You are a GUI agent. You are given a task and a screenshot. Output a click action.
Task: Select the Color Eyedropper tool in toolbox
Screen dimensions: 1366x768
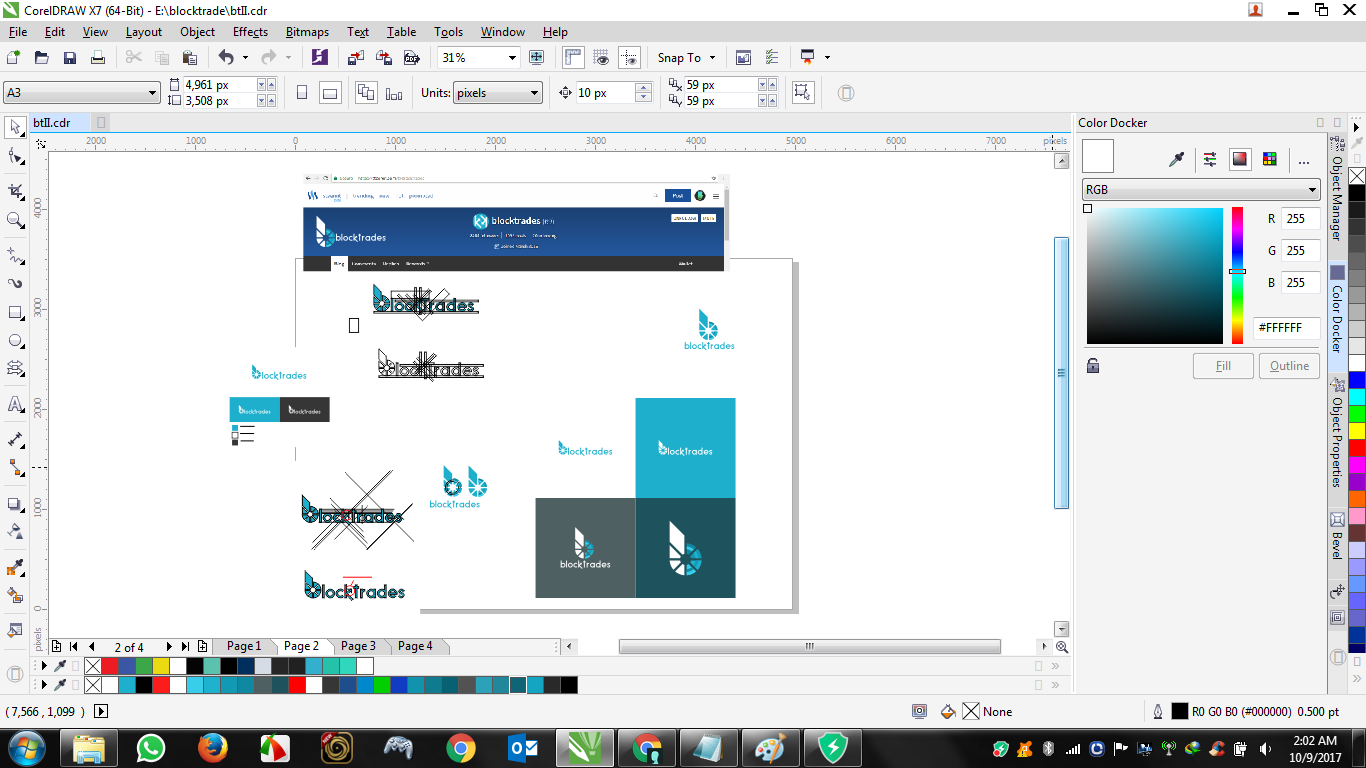15,567
